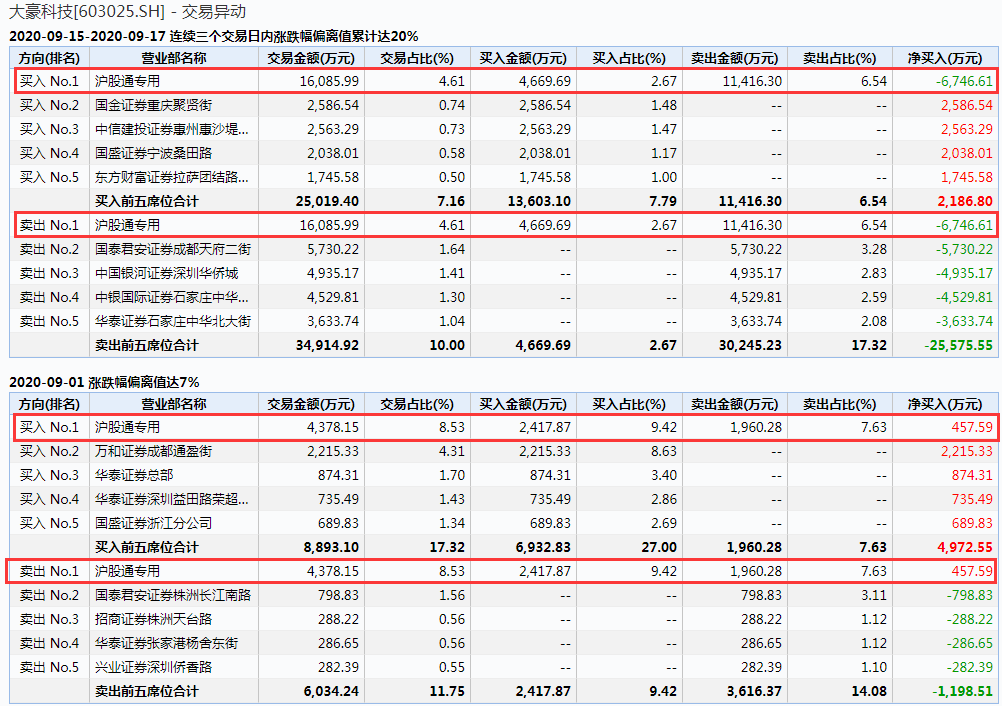Select the row 国金证券重庆聚贤街
1002x706 pixels.
[504, 105]
